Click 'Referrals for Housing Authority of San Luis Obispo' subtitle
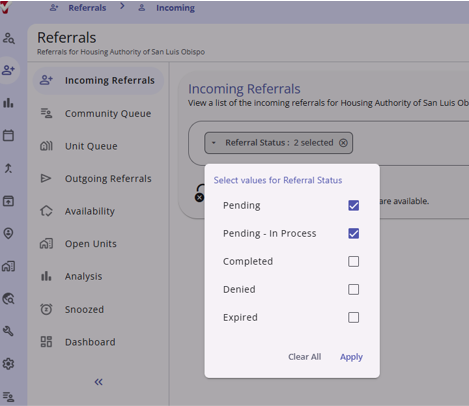 [x=121, y=52]
